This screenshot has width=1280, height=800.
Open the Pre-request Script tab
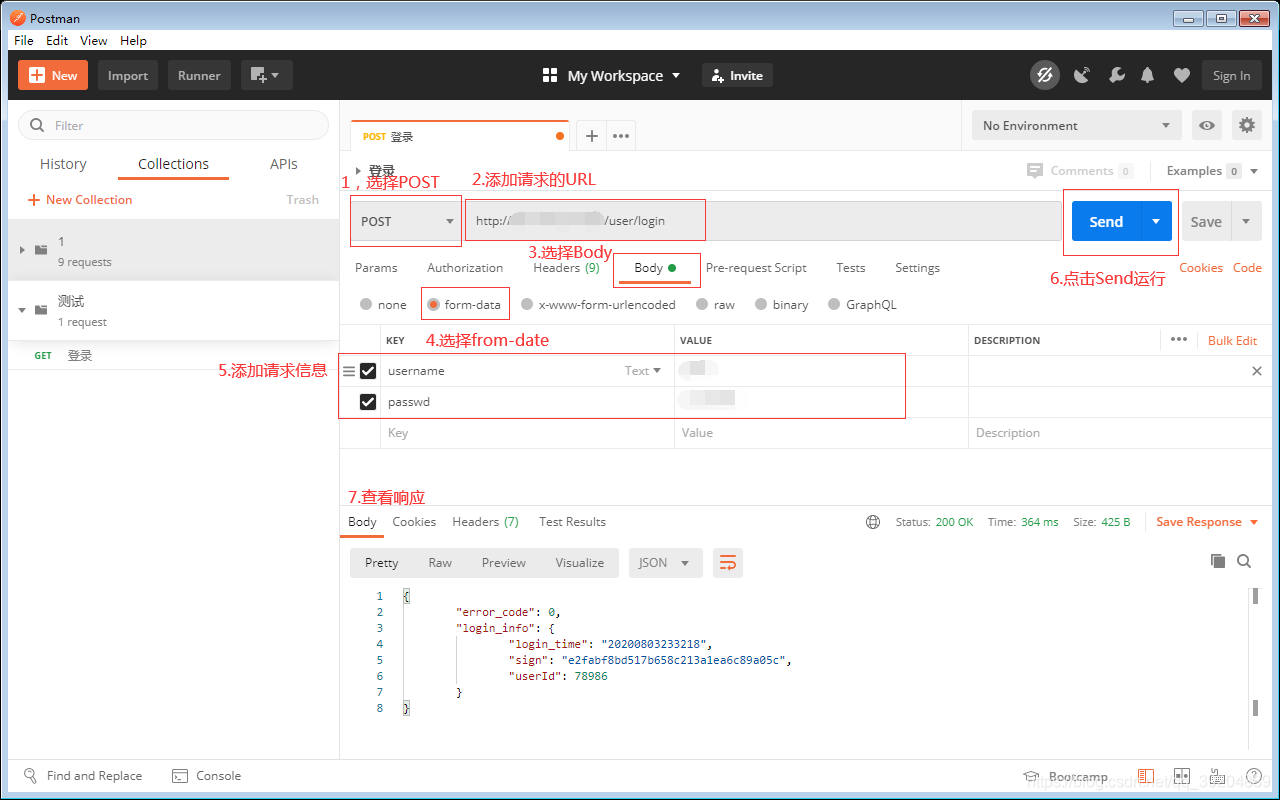point(756,268)
